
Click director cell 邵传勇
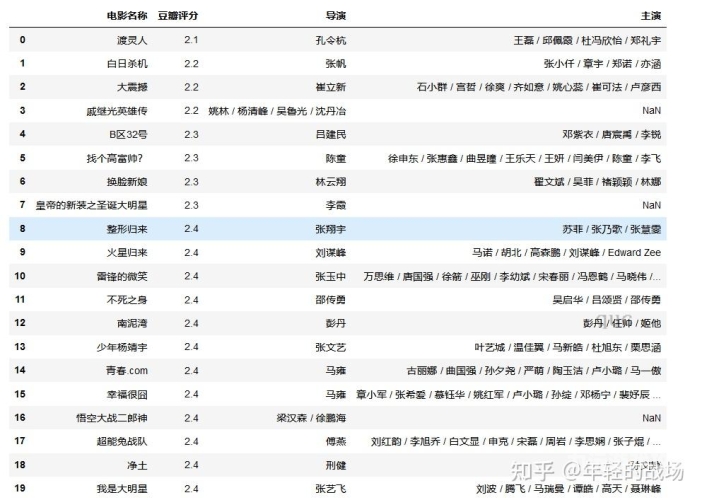(x=331, y=300)
